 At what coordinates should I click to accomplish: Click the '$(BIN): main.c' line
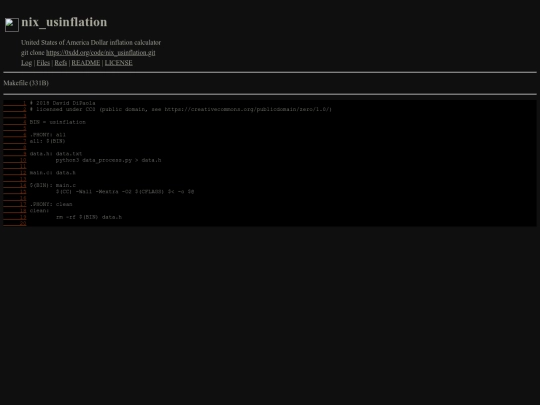(x=53, y=185)
